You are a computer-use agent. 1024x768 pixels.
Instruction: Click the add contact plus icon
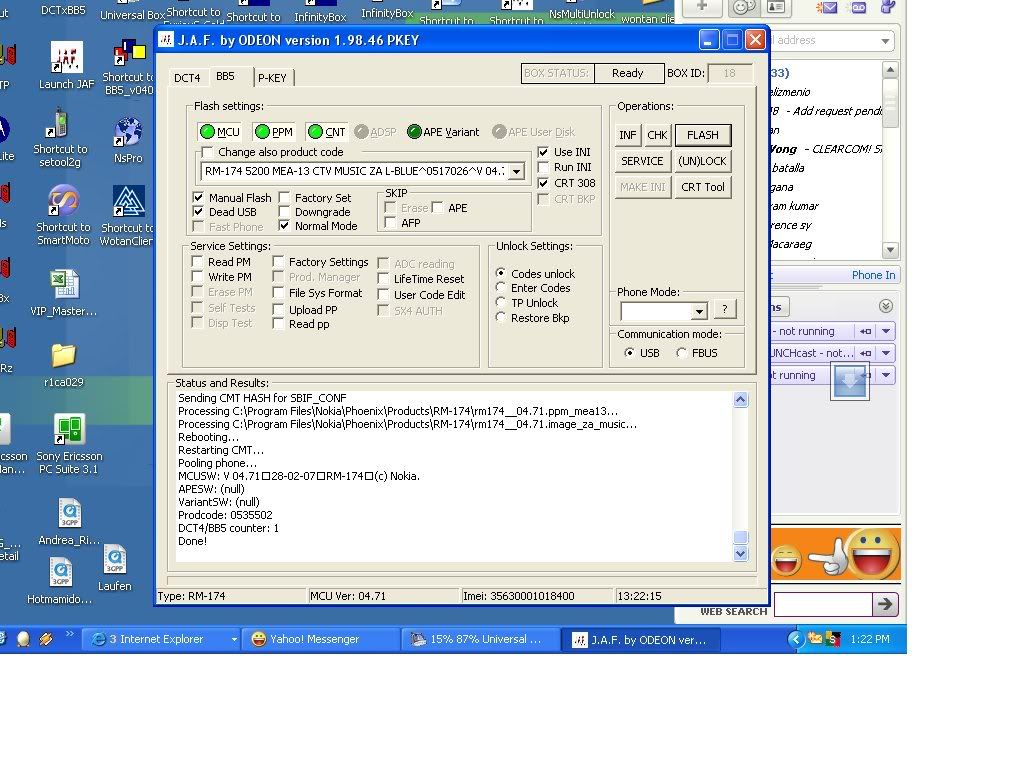pos(702,7)
